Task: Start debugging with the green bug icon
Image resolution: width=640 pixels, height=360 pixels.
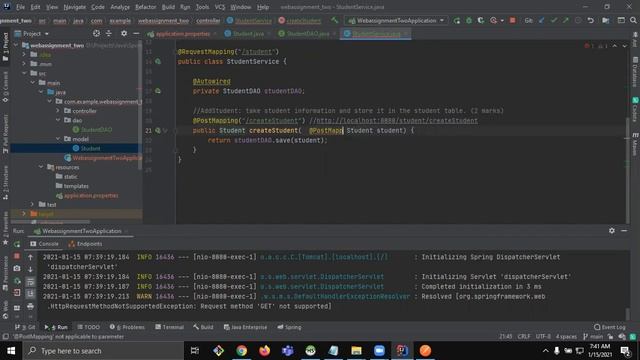Action: [469, 20]
